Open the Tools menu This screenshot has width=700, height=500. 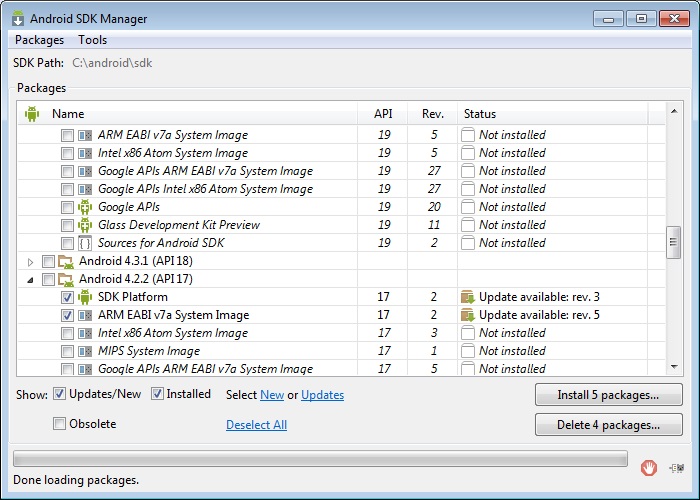[93, 40]
